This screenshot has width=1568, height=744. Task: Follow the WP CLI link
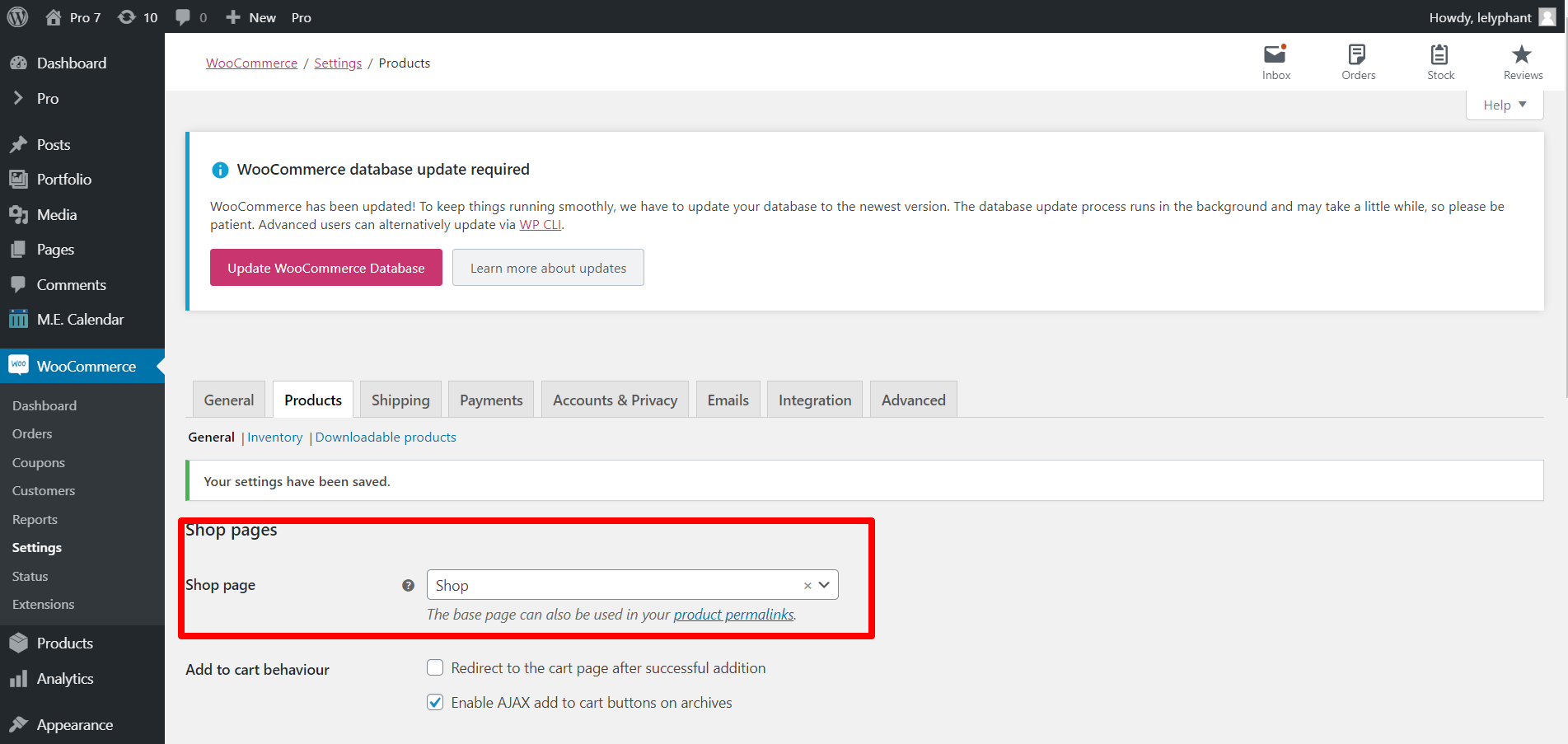pyautogui.click(x=541, y=225)
